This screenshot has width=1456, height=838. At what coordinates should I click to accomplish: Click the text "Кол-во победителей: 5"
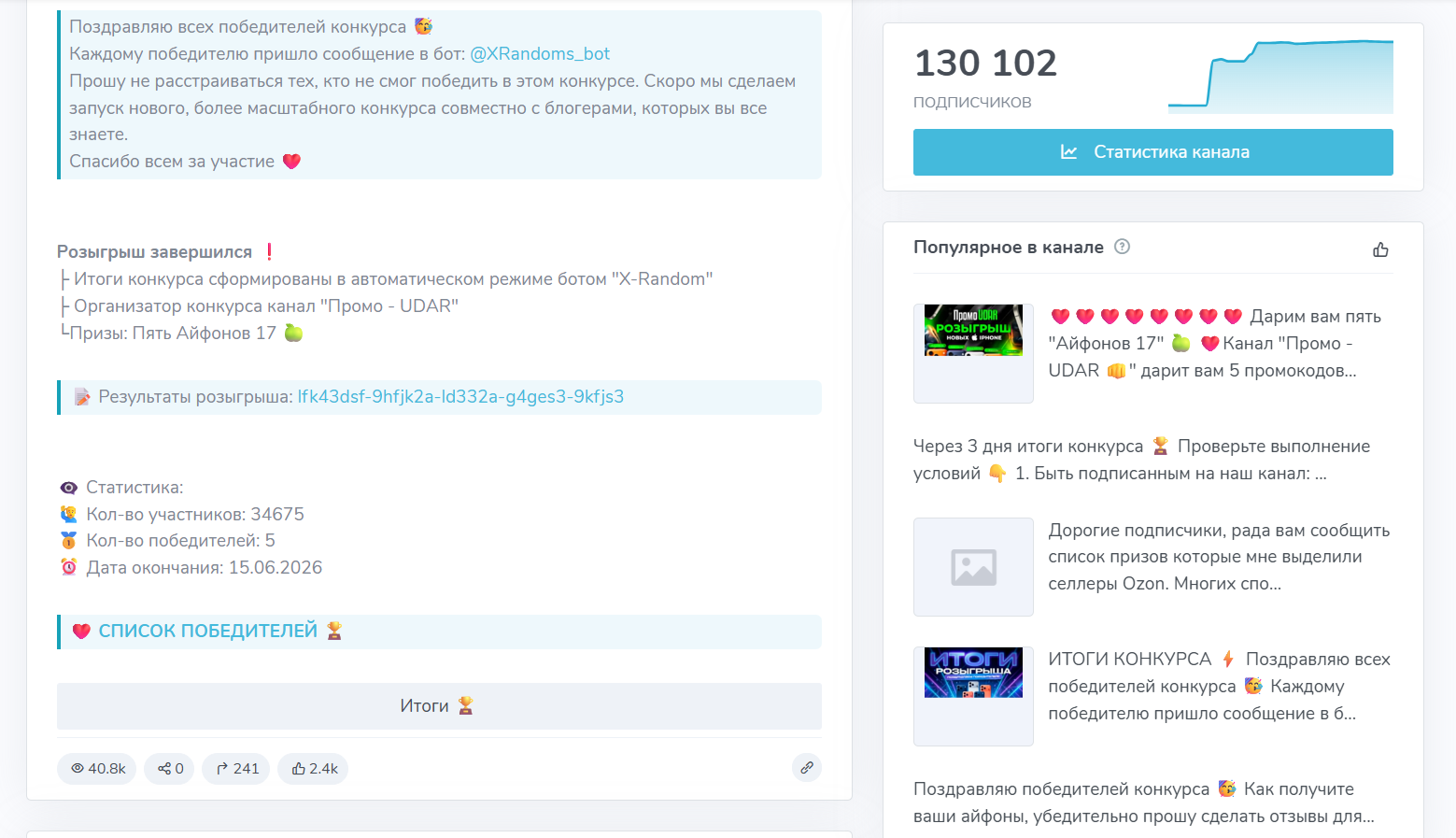181,541
